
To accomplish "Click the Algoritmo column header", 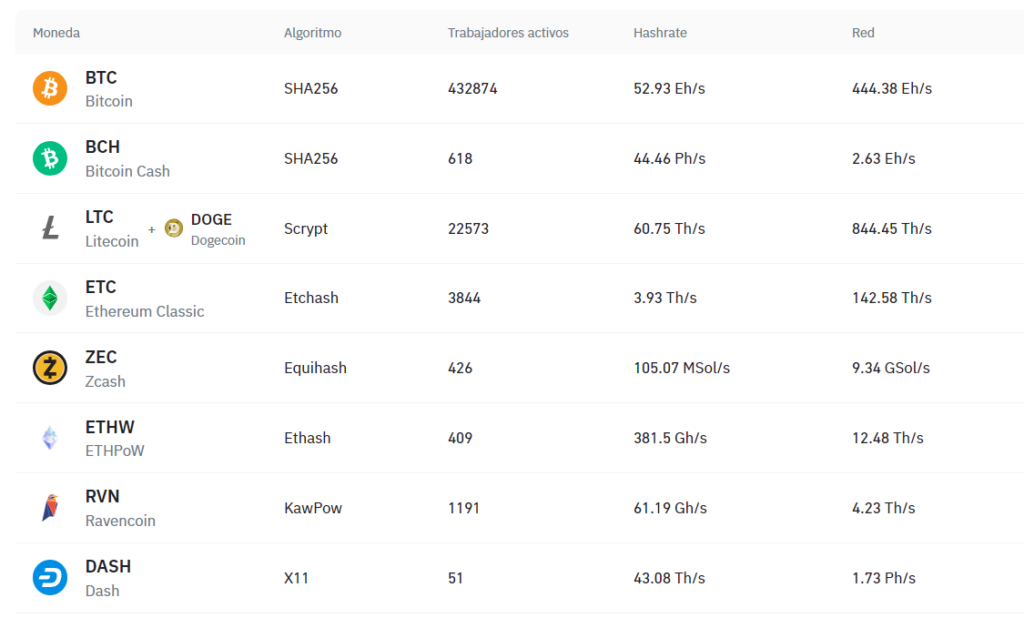I will click(312, 33).
